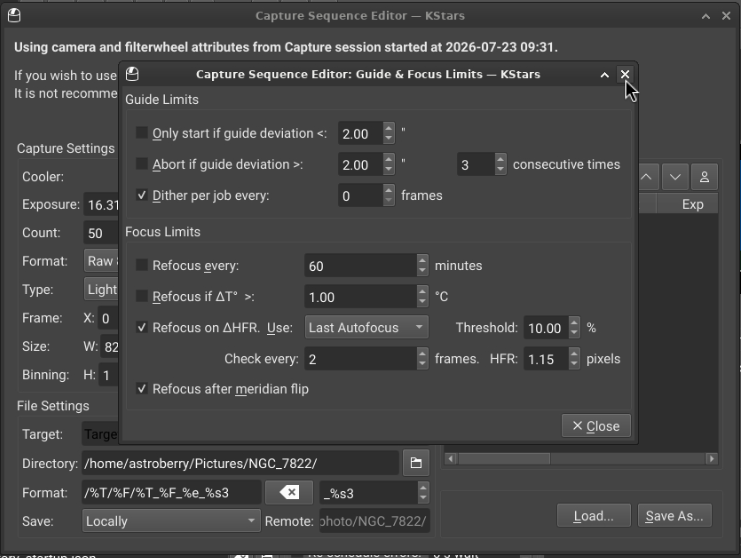741x558 pixels.
Task: Click the Guide & Focus Limits dialog window icon
Action: [132, 74]
